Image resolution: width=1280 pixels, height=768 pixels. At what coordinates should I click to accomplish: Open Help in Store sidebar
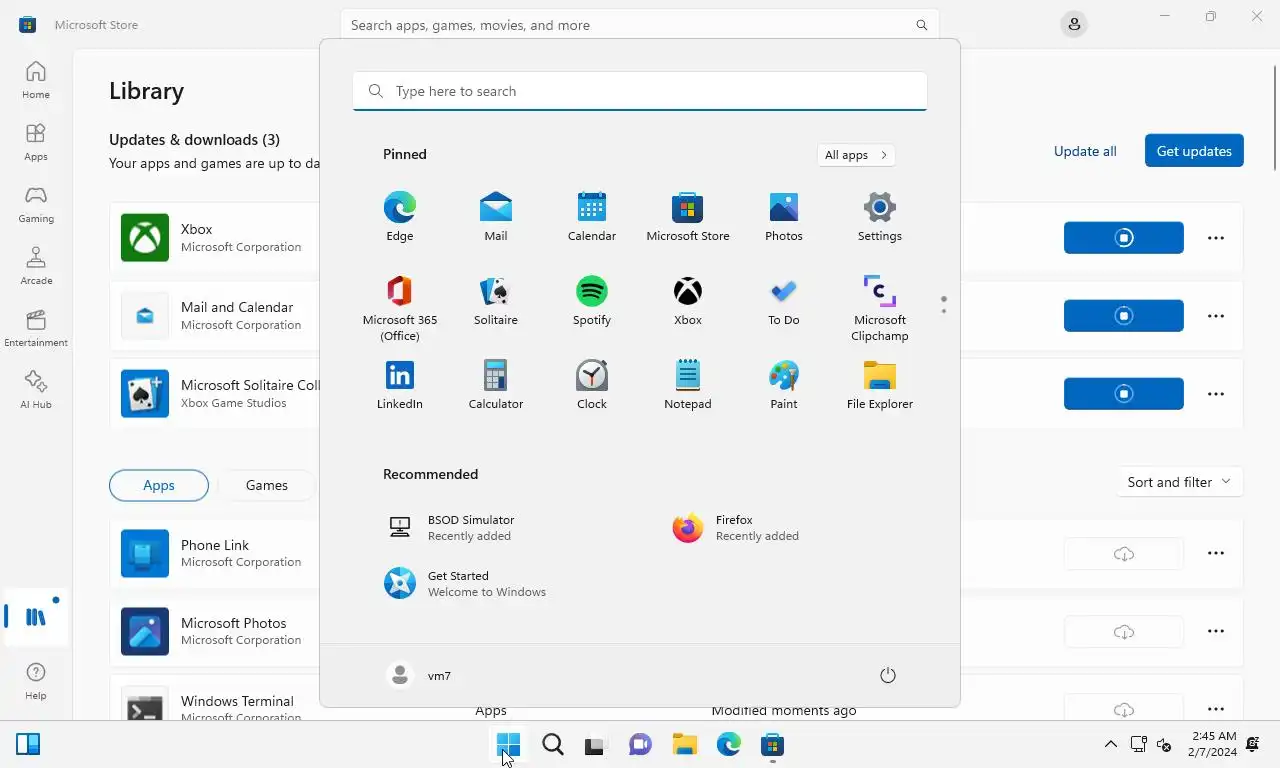tap(36, 681)
